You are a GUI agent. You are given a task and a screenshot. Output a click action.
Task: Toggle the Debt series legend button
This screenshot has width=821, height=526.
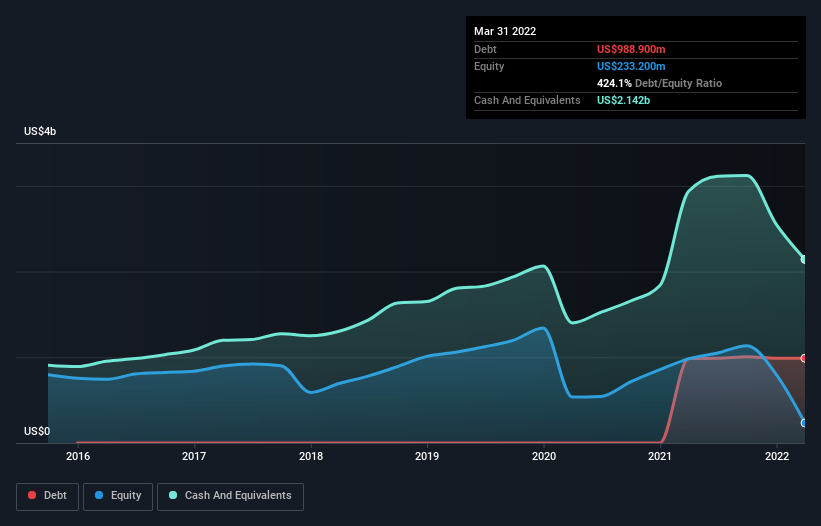[47, 496]
